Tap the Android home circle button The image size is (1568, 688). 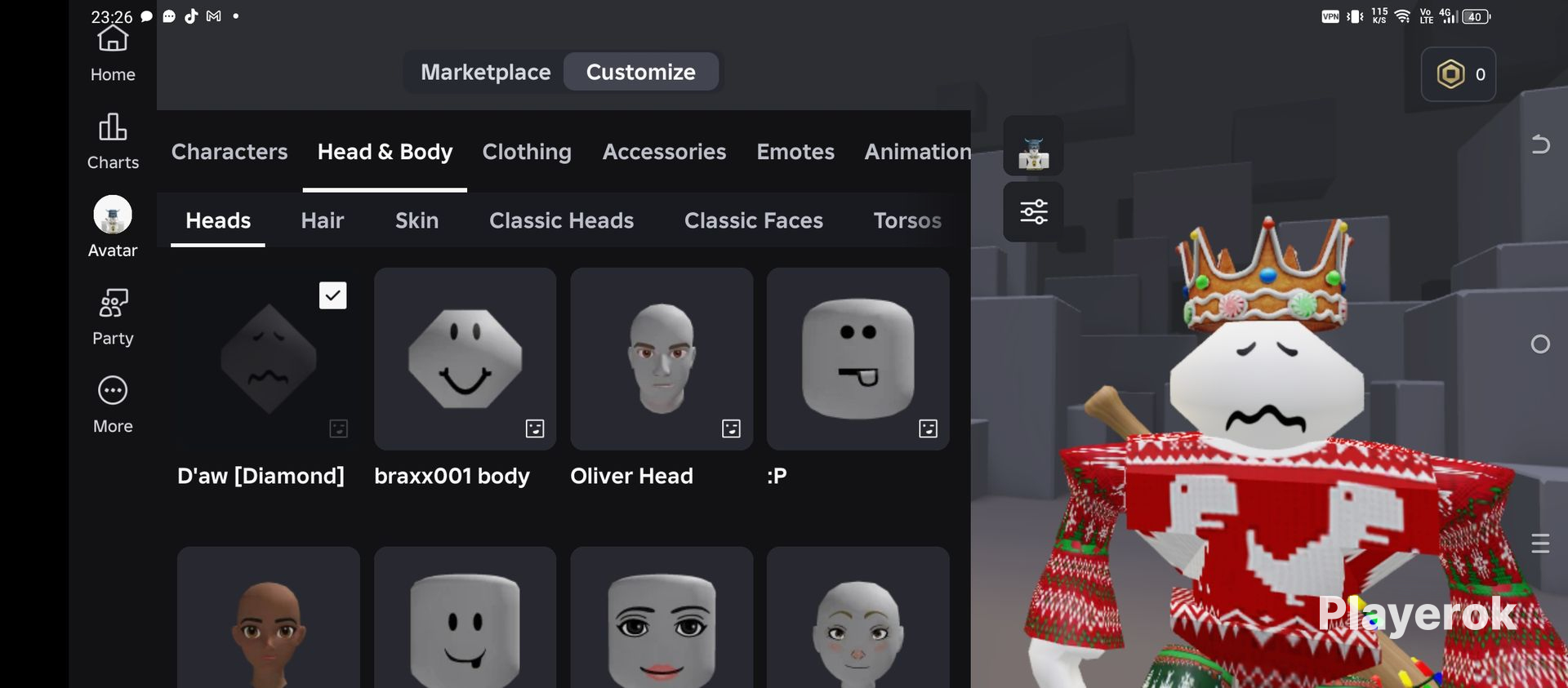pyautogui.click(x=1540, y=344)
